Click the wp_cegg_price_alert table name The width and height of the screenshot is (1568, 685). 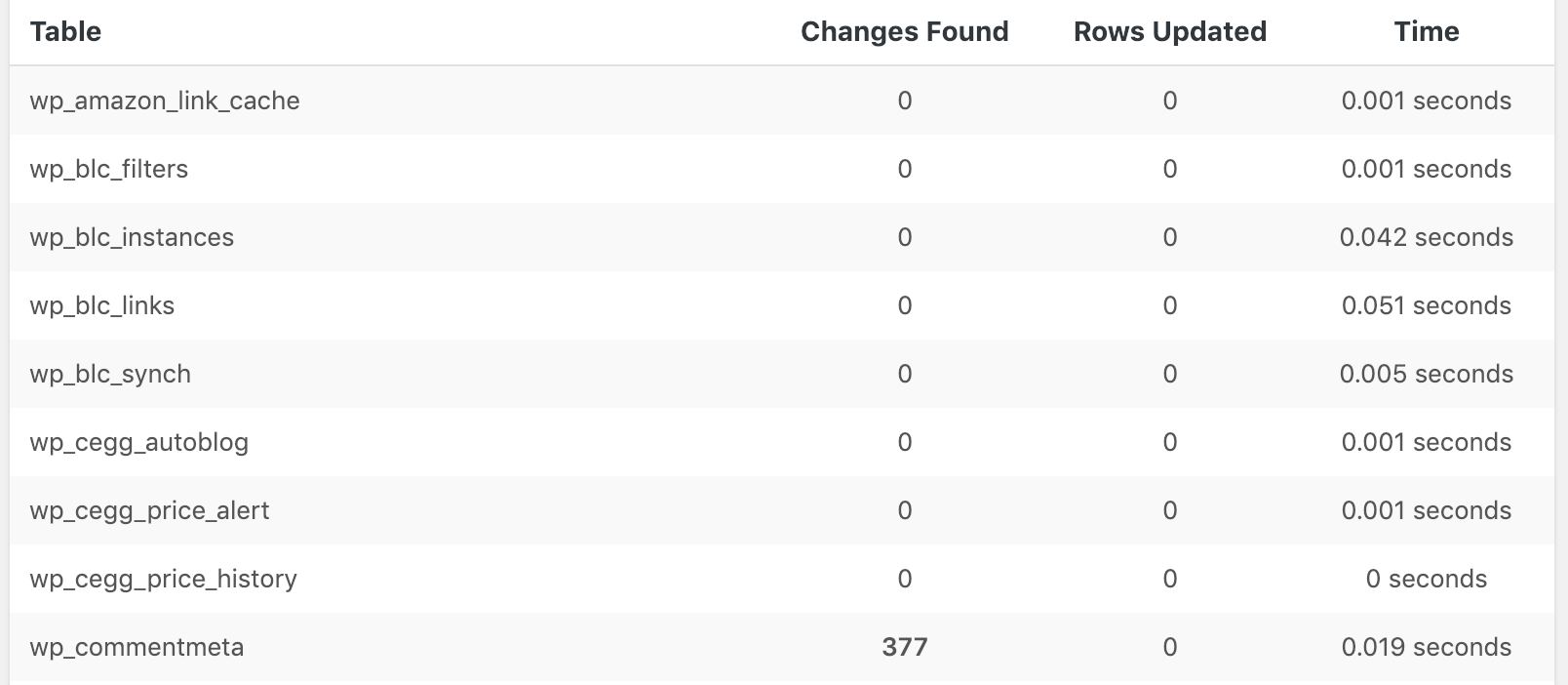point(149,510)
